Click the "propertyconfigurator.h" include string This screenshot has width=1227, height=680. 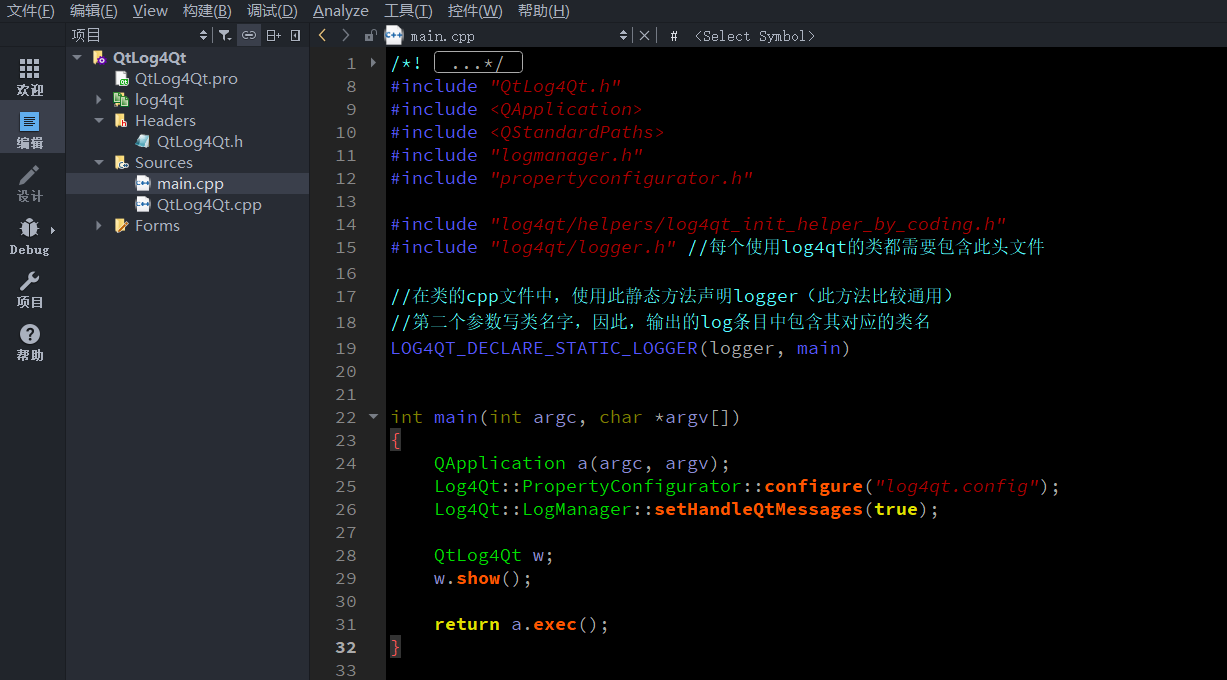621,178
